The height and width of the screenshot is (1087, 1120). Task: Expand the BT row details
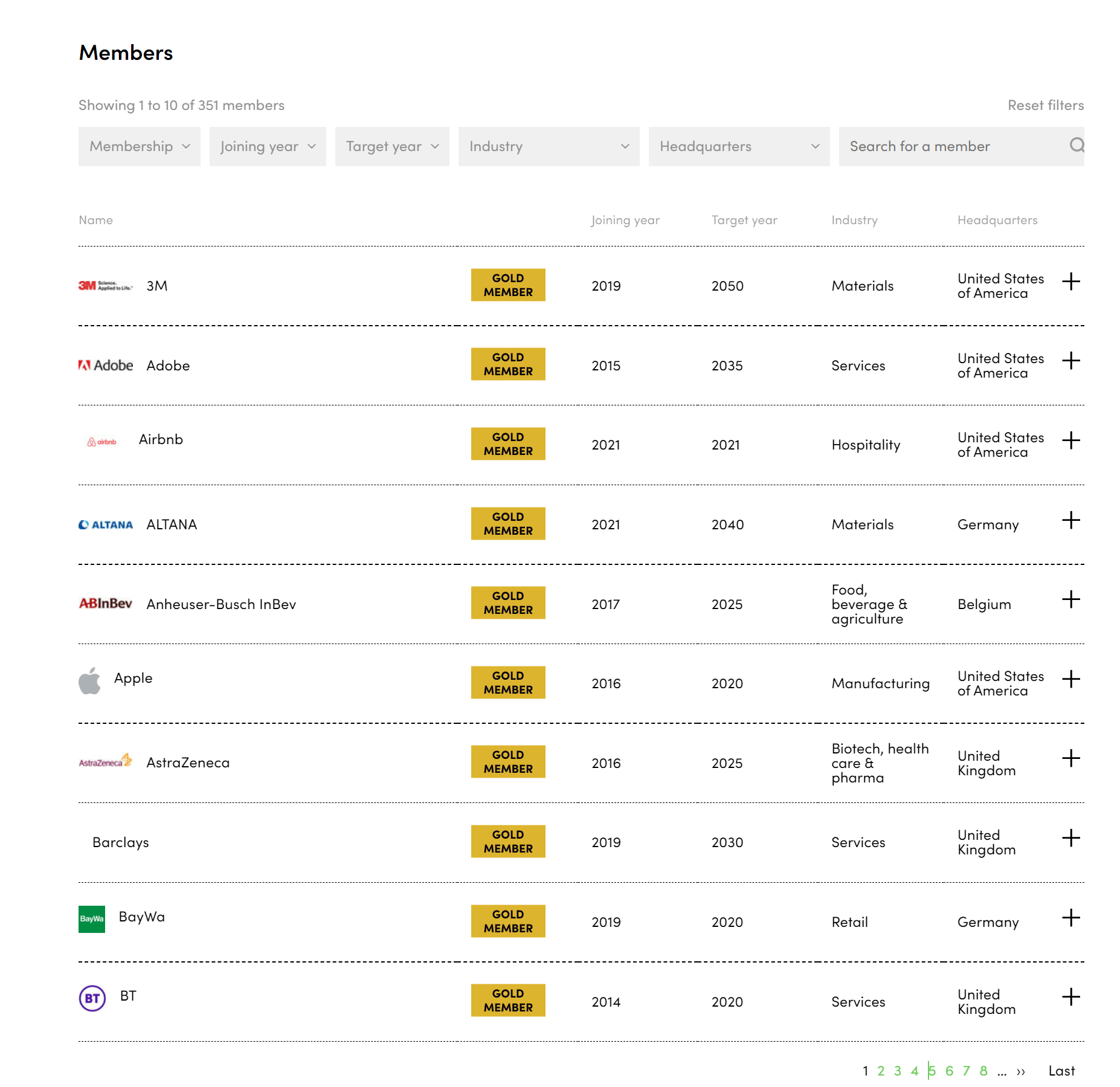(1071, 997)
